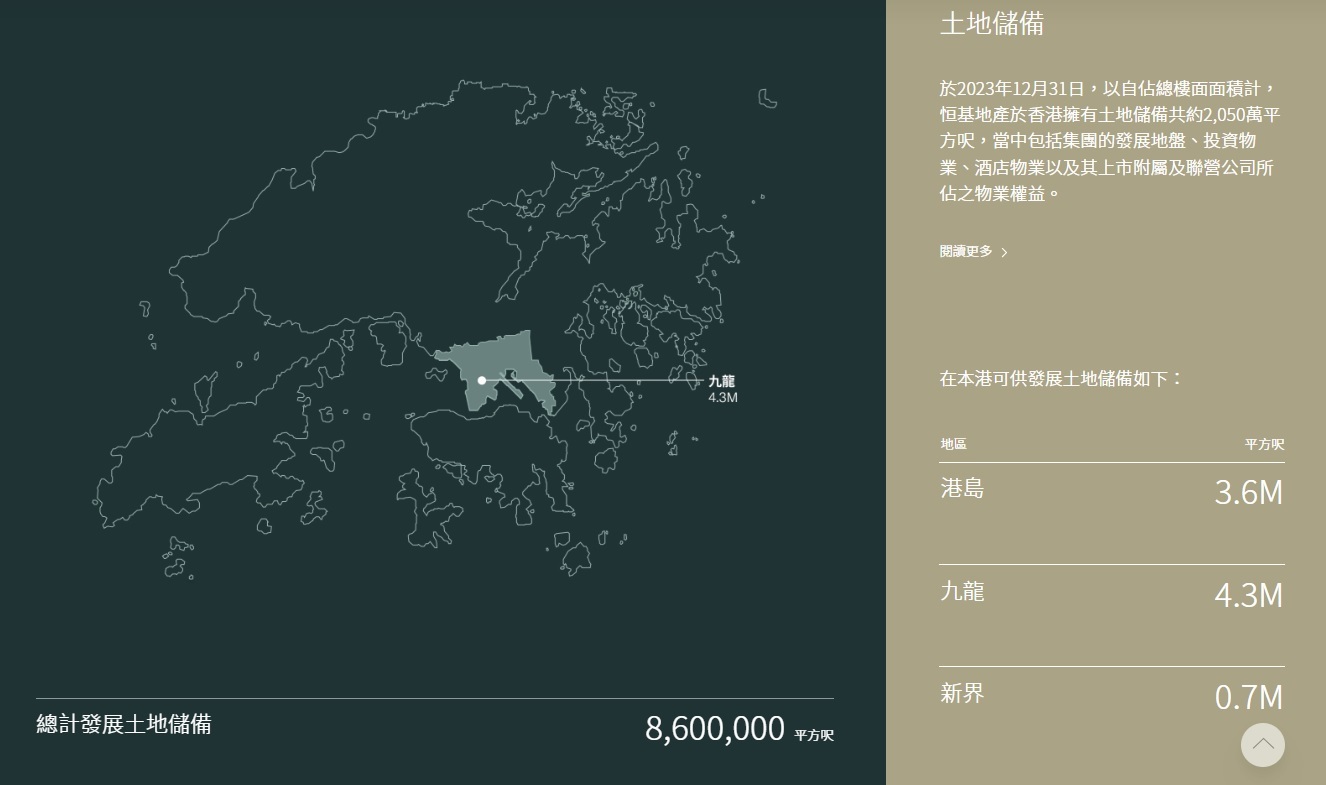Click the 0.7M value for 新界
The image size is (1326, 785).
(x=1248, y=697)
